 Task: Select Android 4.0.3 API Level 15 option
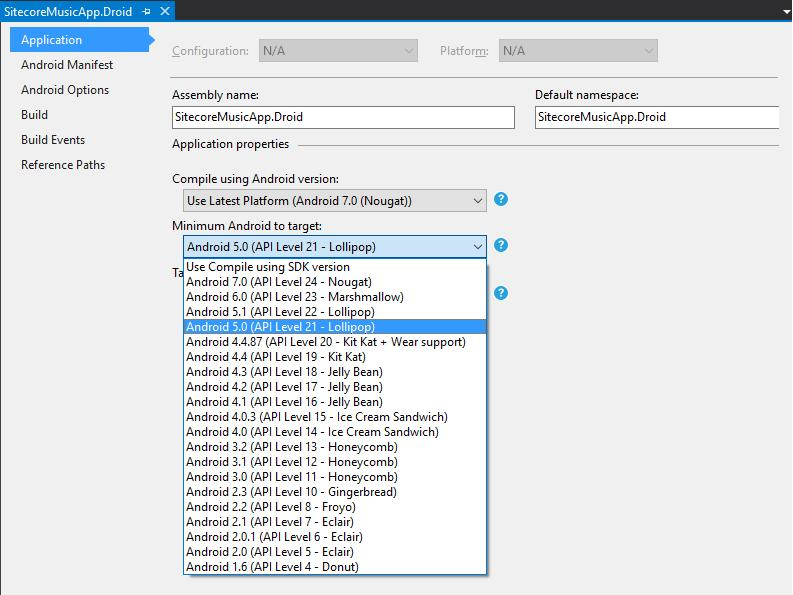pos(335,417)
